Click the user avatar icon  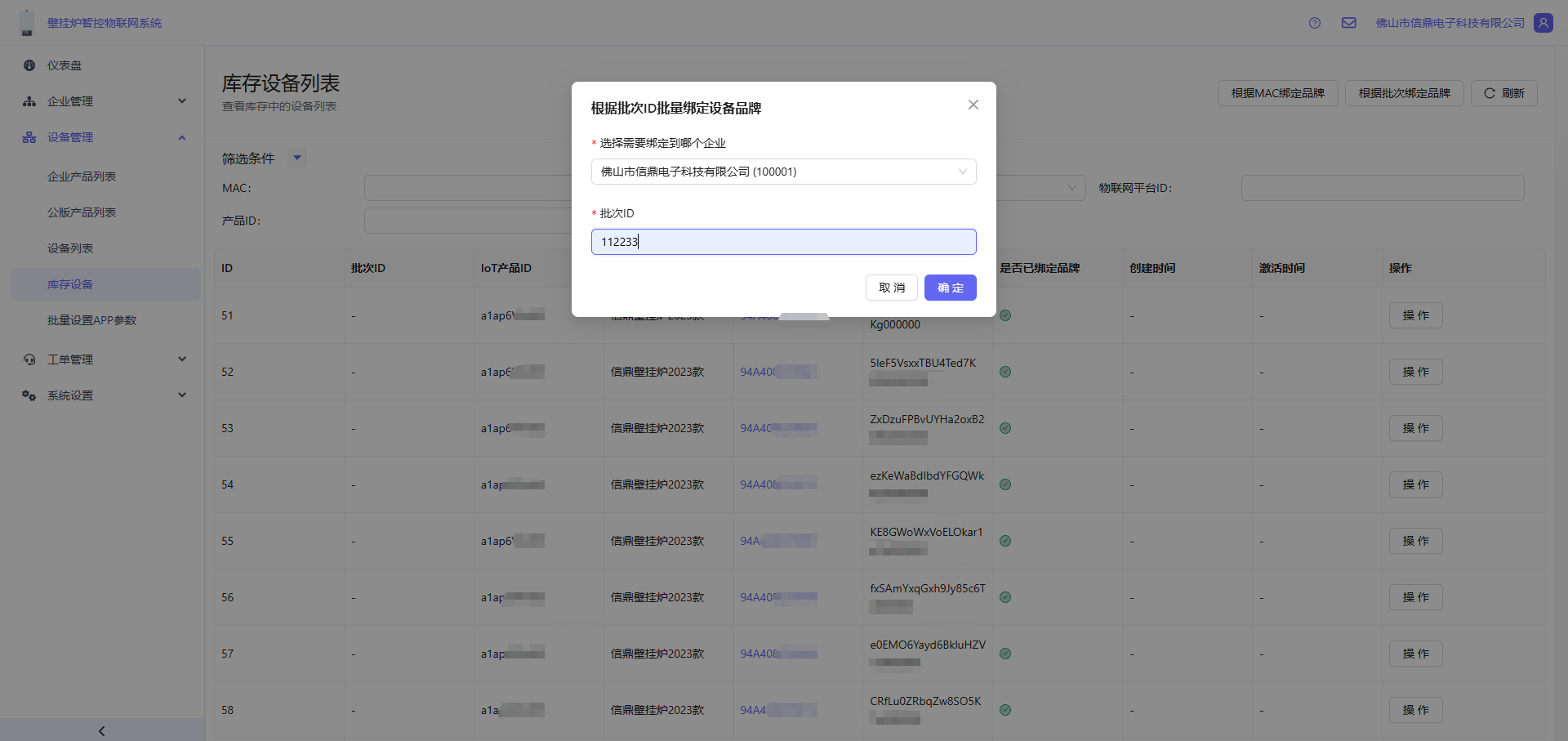pos(1543,23)
